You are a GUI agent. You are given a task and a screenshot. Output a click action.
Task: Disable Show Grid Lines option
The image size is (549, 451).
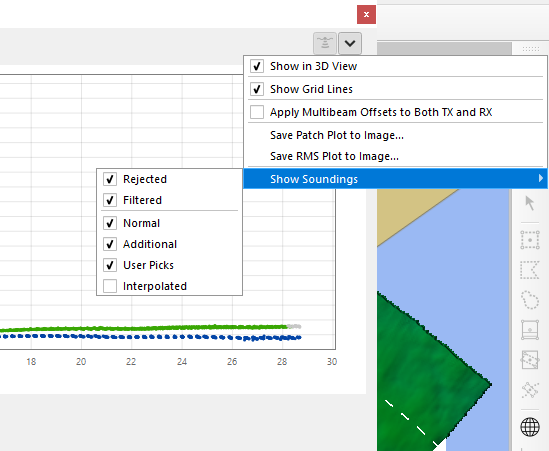257,89
